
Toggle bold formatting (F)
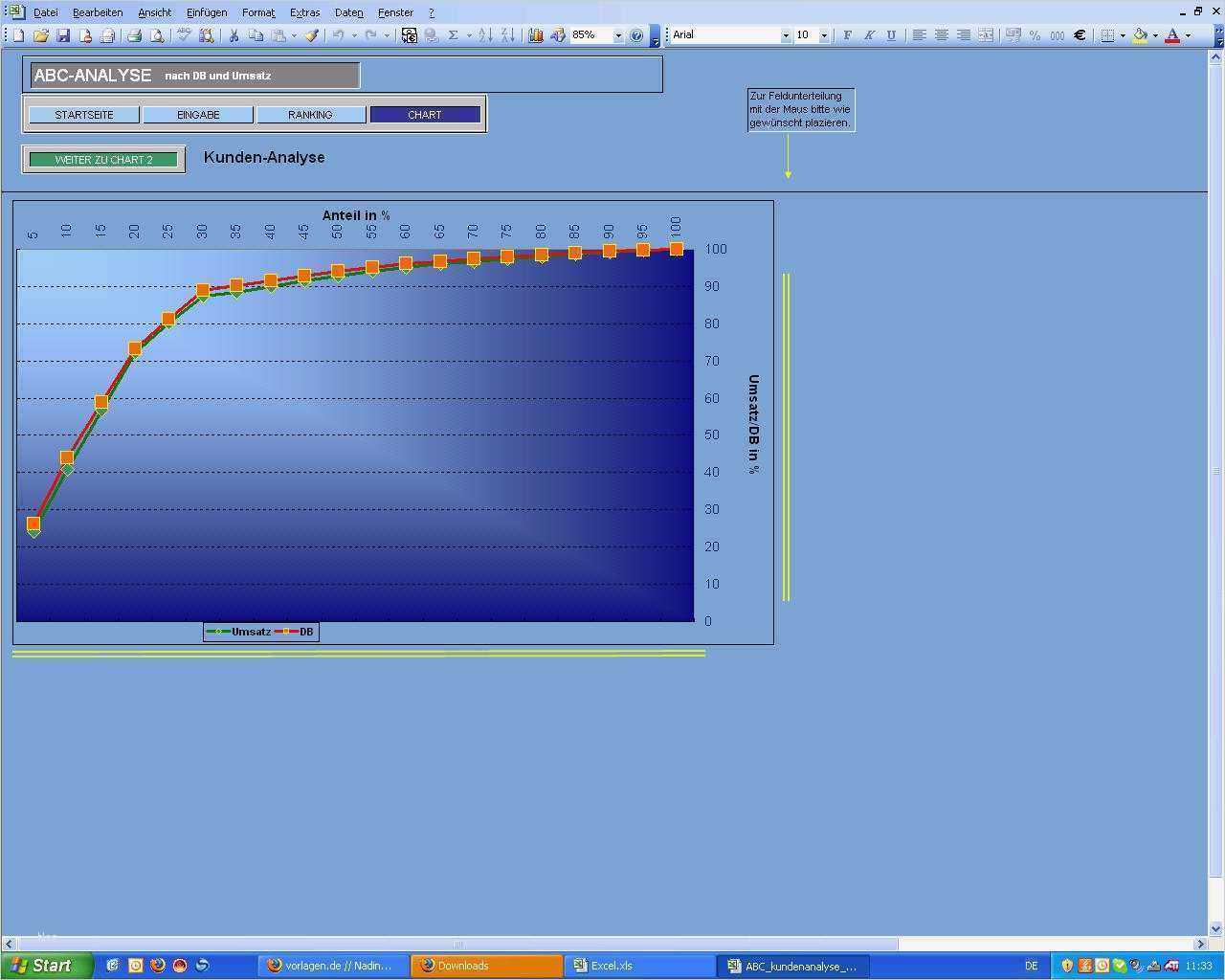tap(847, 35)
